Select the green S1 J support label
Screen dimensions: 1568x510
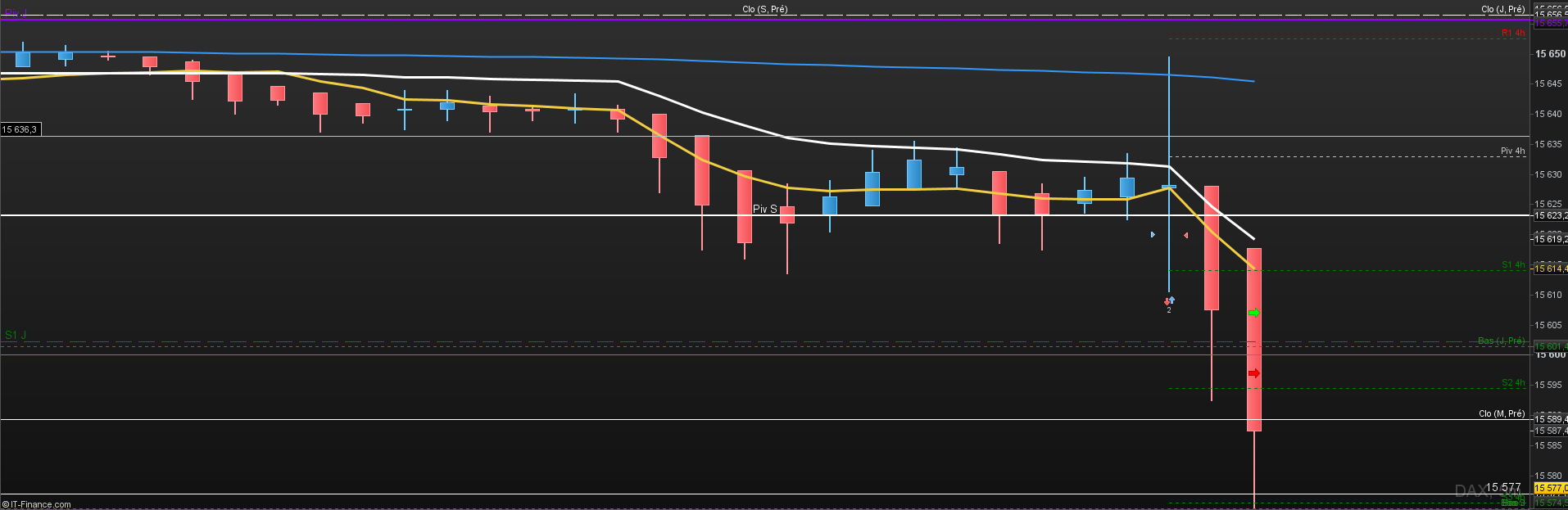coord(16,335)
